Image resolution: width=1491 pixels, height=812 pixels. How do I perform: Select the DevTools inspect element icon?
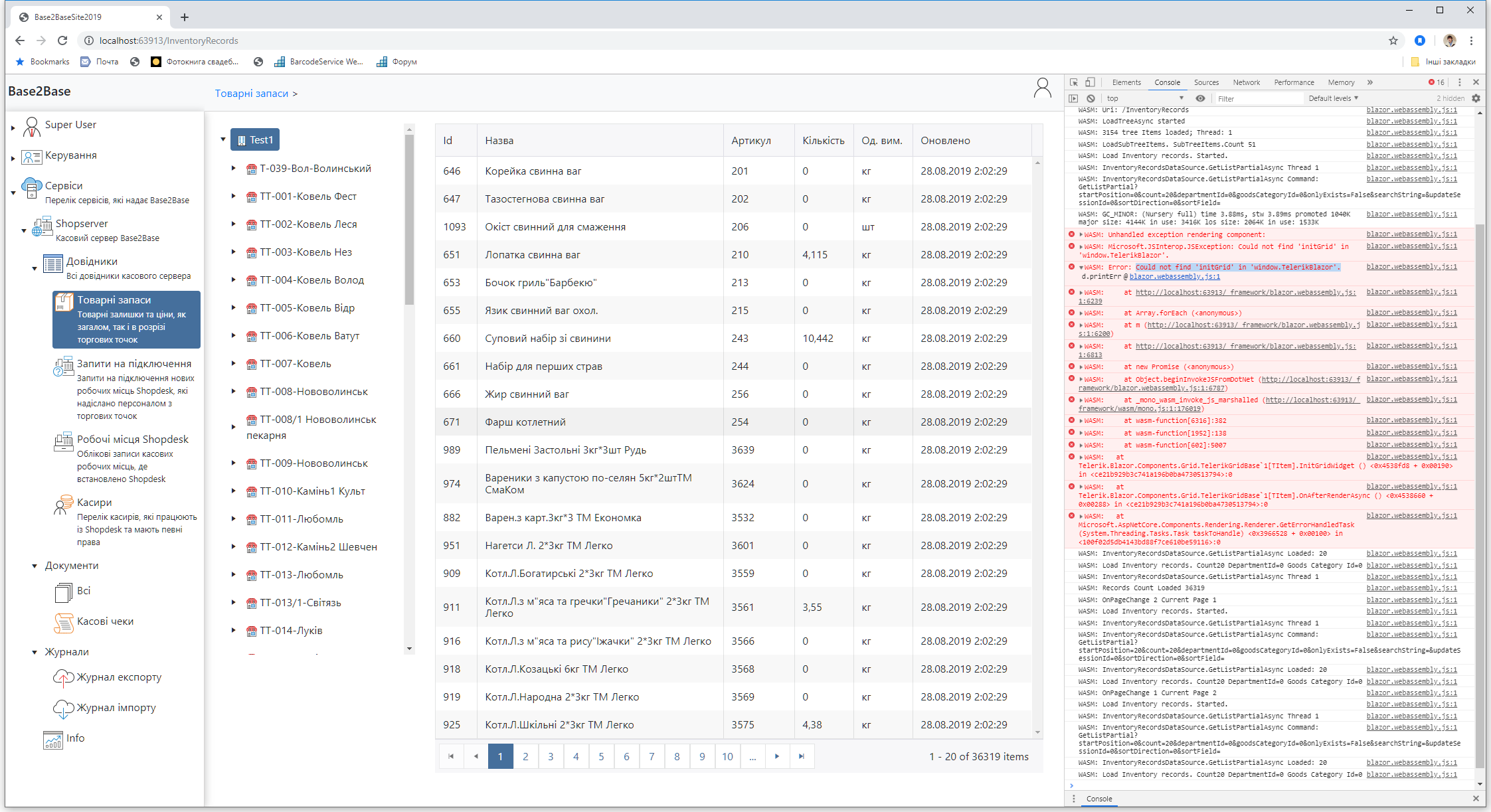[1074, 82]
